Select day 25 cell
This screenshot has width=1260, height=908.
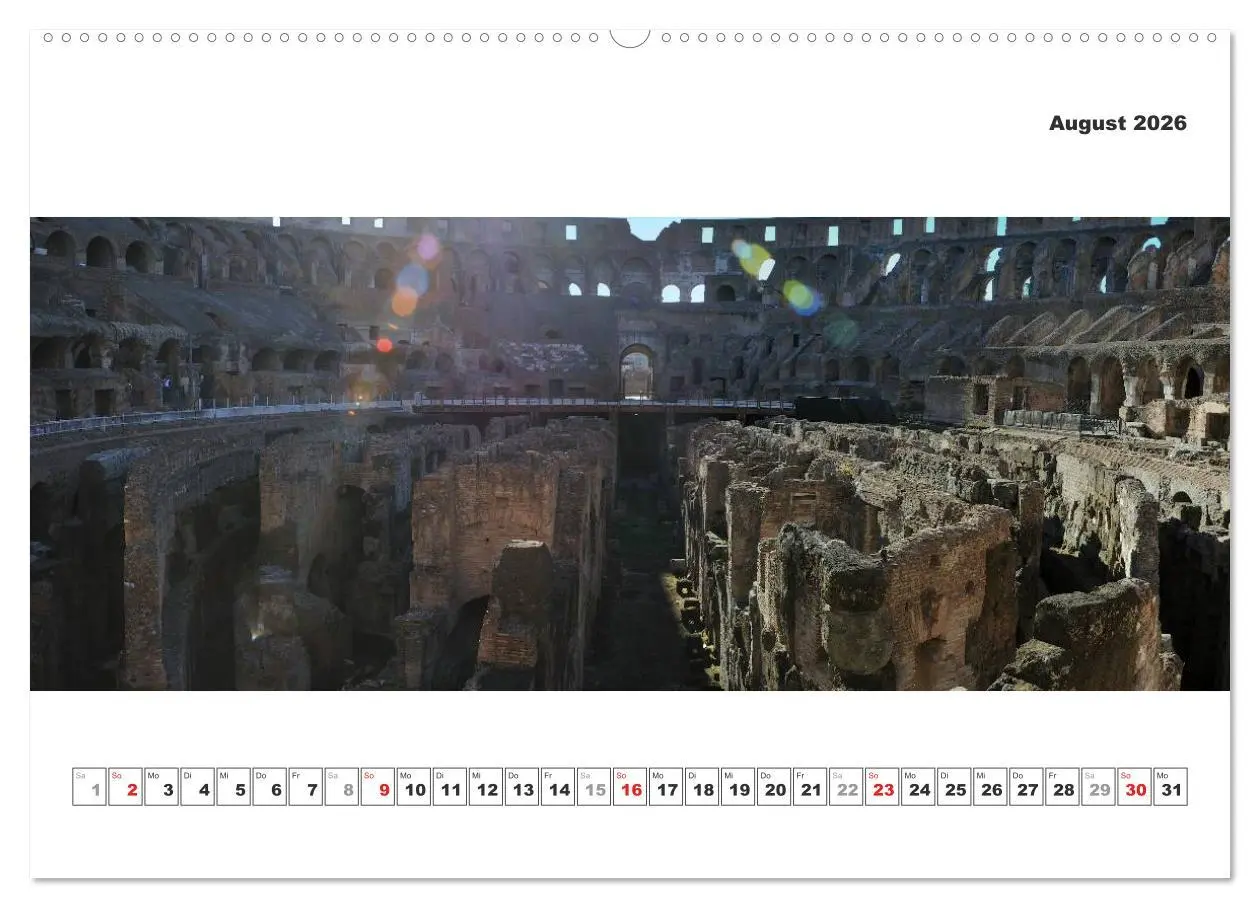click(953, 786)
